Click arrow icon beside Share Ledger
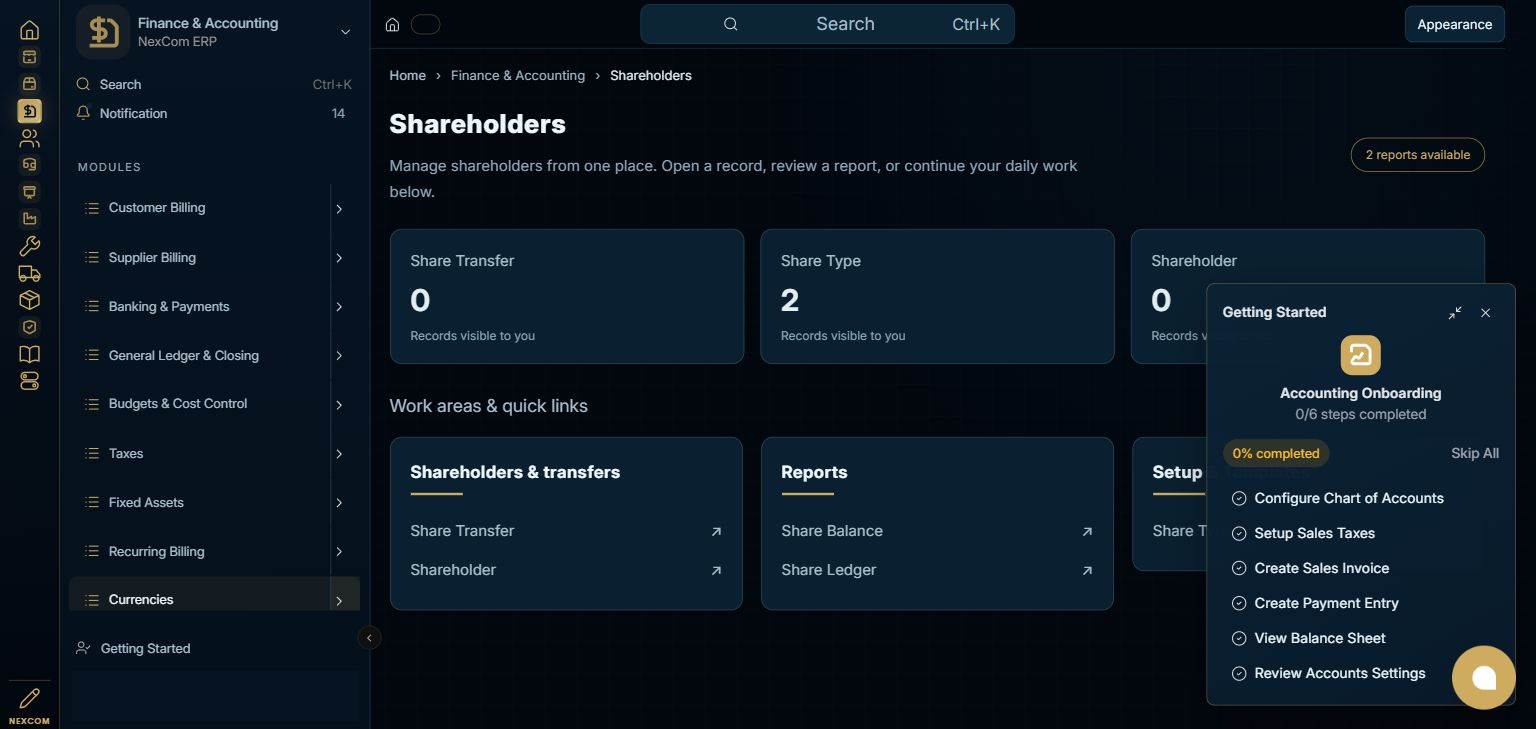The image size is (1536, 729). point(1087,571)
